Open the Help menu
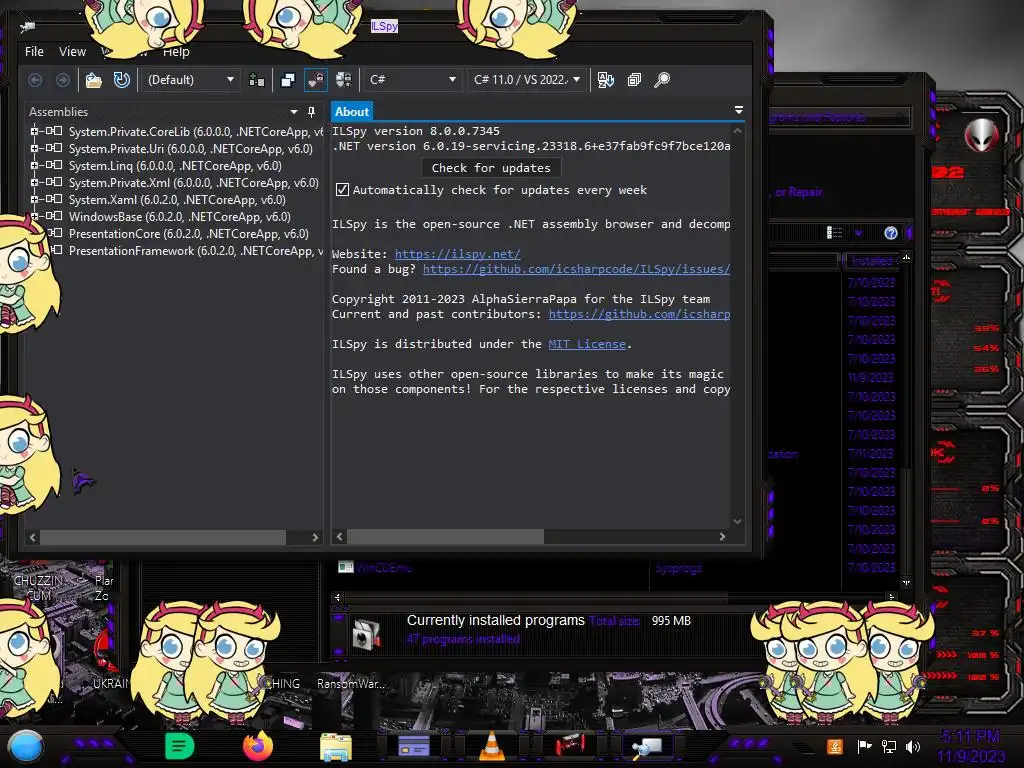This screenshot has width=1024, height=768. click(176, 52)
